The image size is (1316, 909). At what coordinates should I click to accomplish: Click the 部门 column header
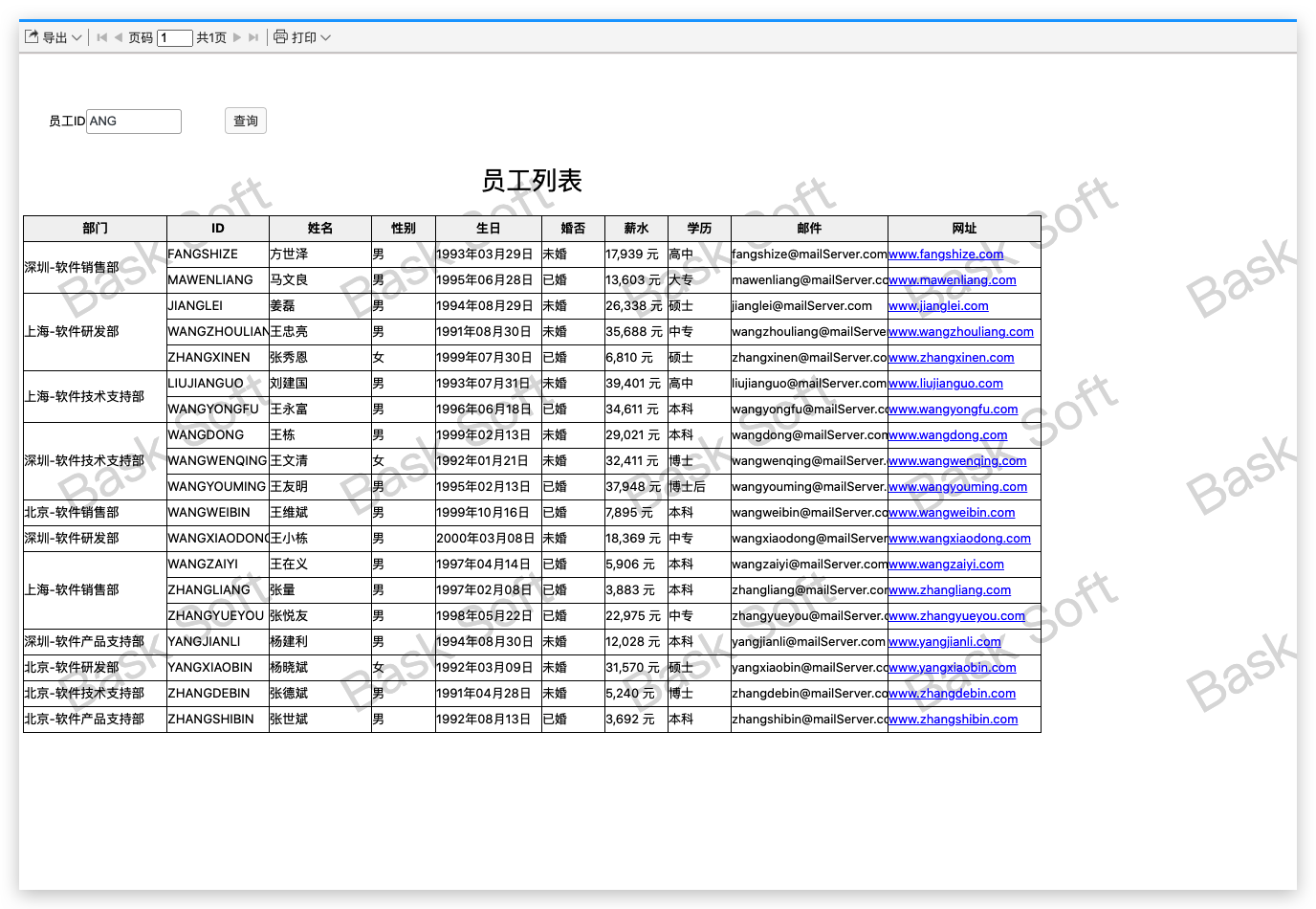[x=95, y=229]
